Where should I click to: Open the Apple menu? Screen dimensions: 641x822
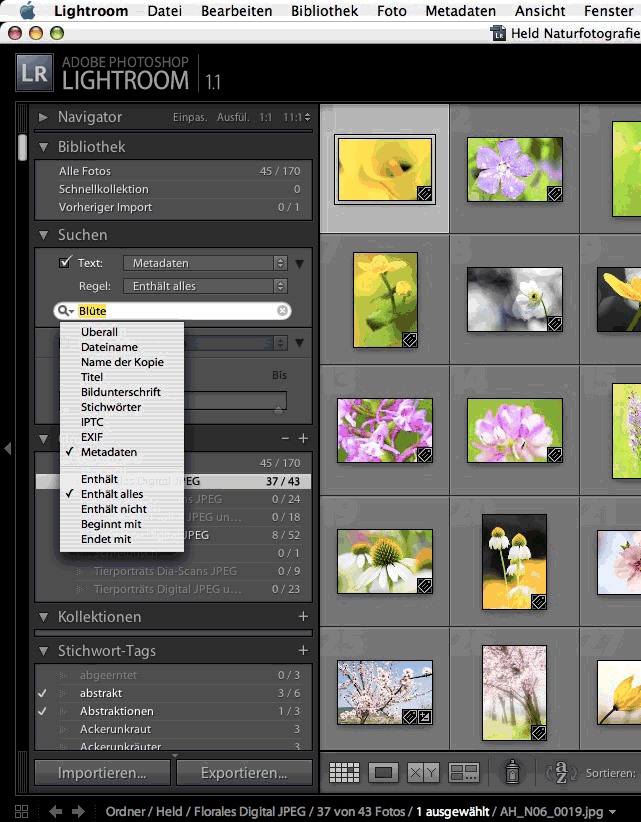pyautogui.click(x=27, y=10)
